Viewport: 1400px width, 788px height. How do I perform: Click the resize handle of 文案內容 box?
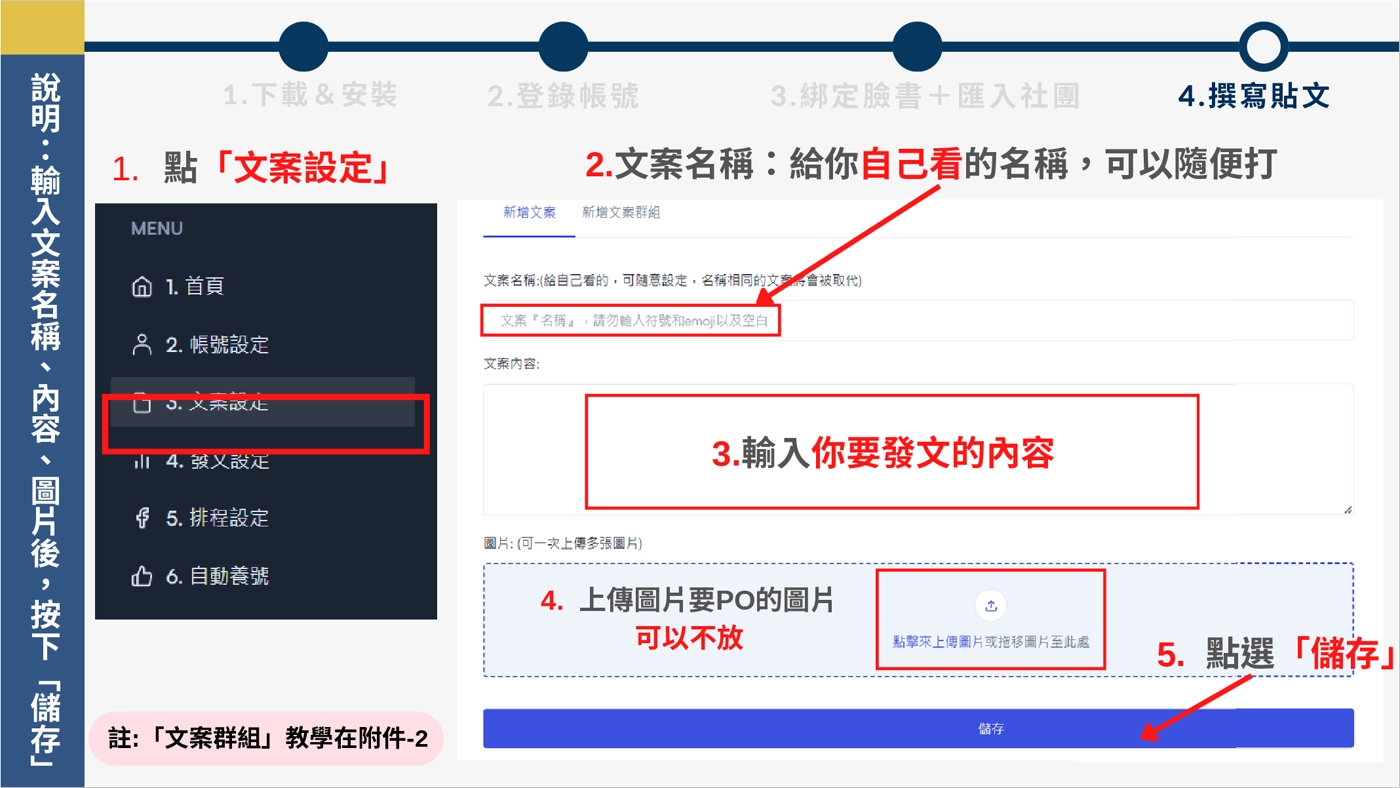coord(1346,509)
